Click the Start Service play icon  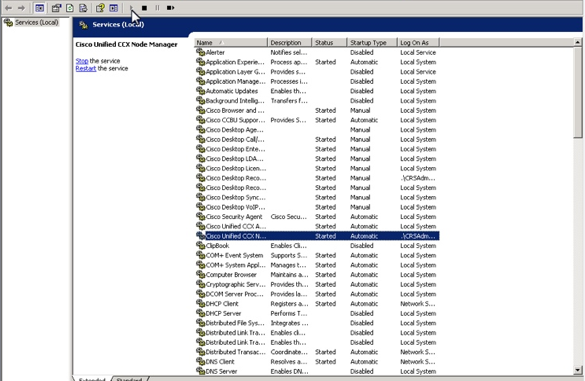(131, 8)
